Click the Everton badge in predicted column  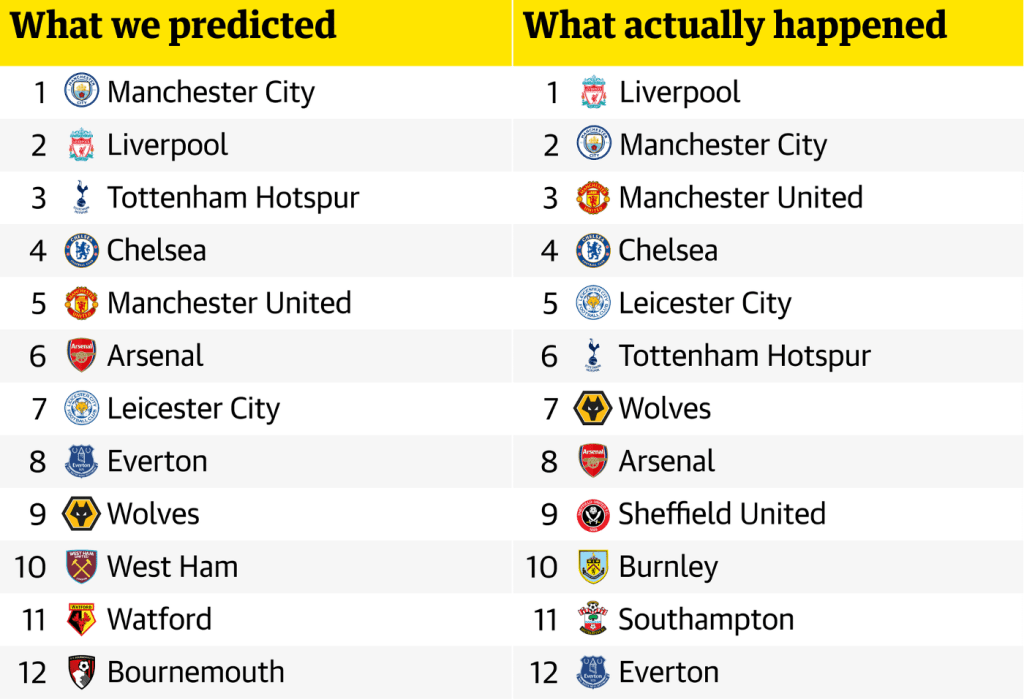(x=81, y=461)
